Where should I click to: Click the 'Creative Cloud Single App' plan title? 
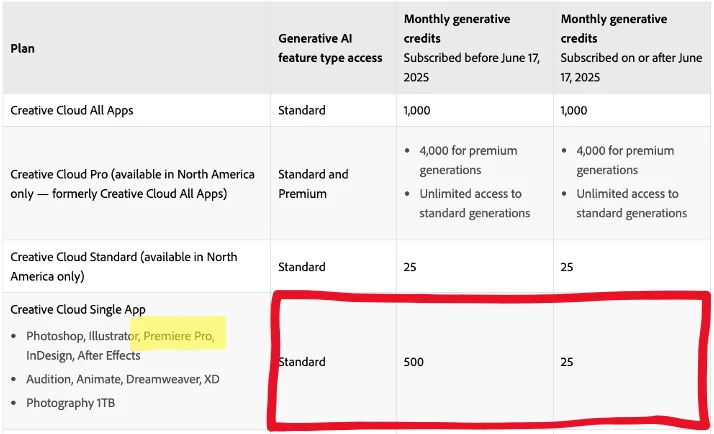(78, 310)
